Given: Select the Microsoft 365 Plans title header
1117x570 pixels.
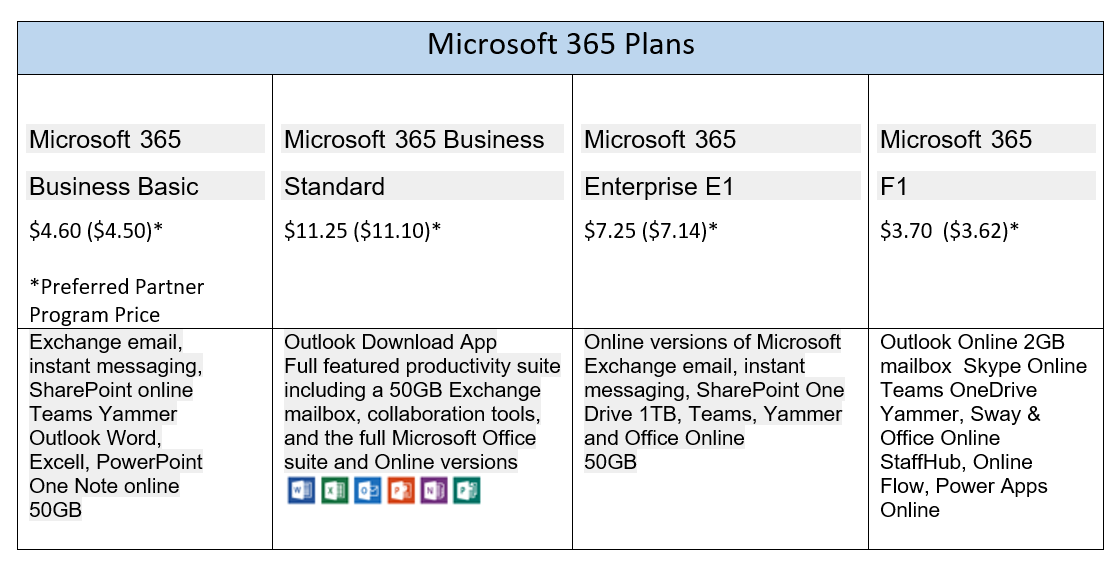Looking at the screenshot, I should click(x=561, y=44).
